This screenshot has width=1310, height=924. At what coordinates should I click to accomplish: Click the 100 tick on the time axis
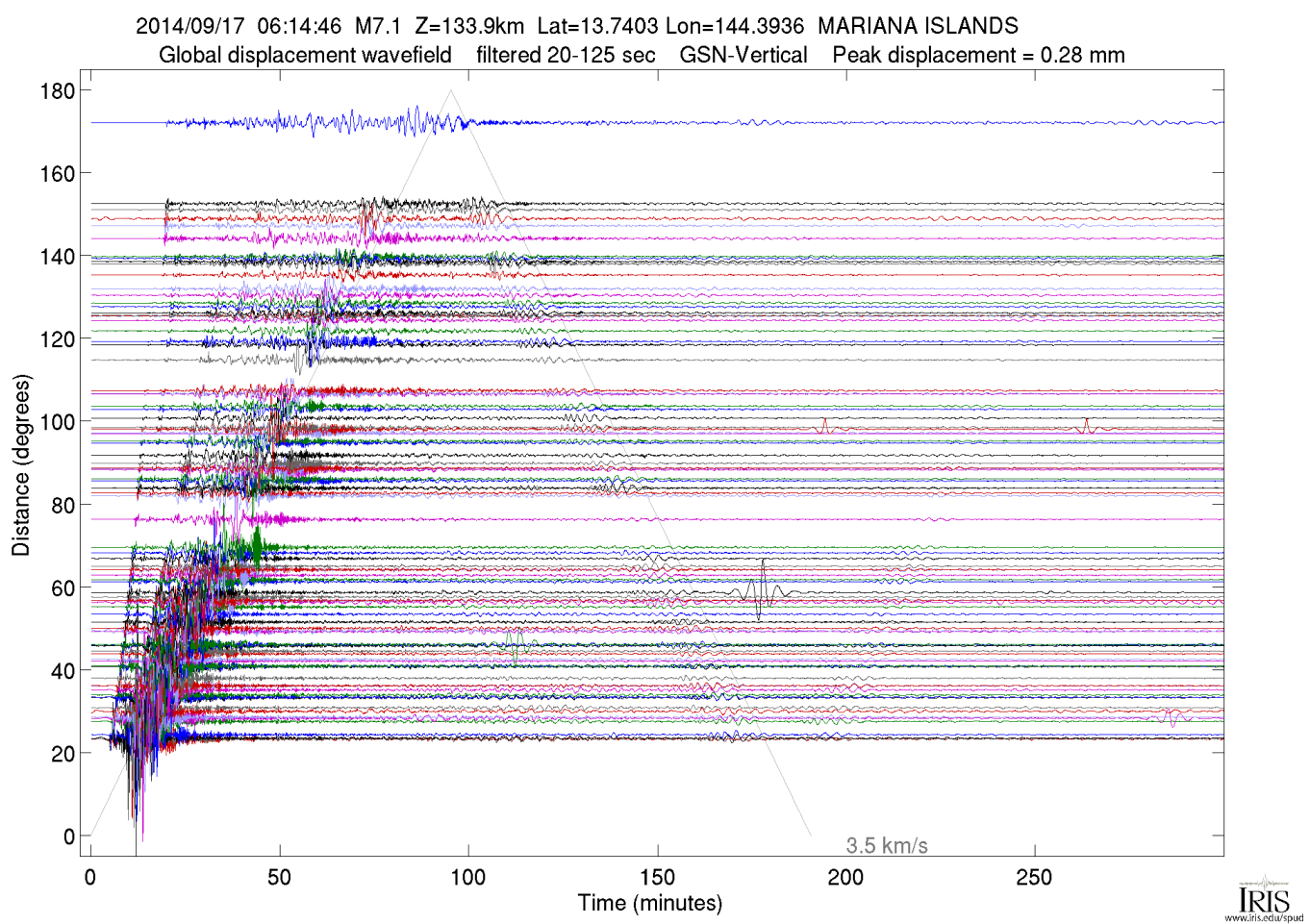[468, 877]
